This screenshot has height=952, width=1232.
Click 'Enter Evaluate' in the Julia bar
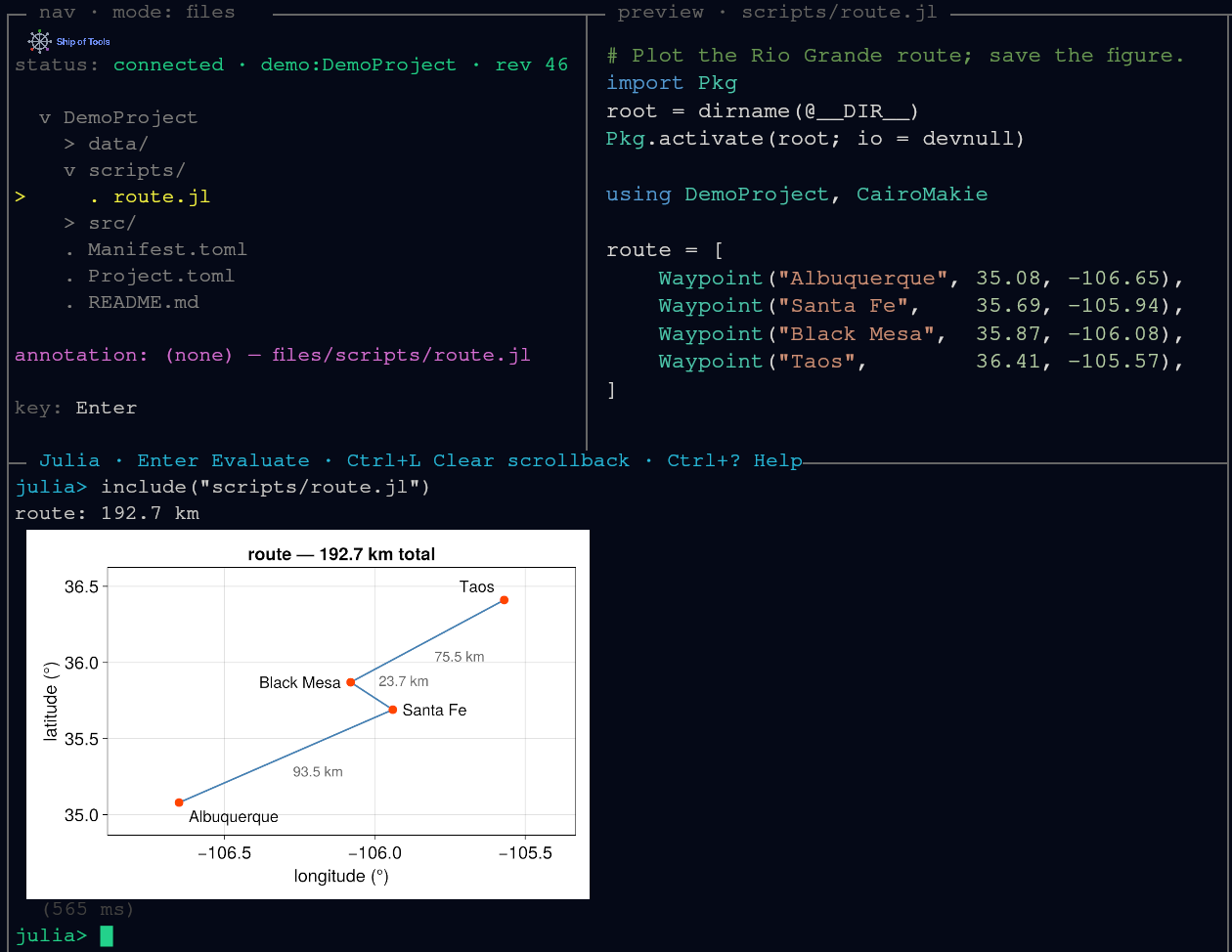pyautogui.click(x=223, y=460)
